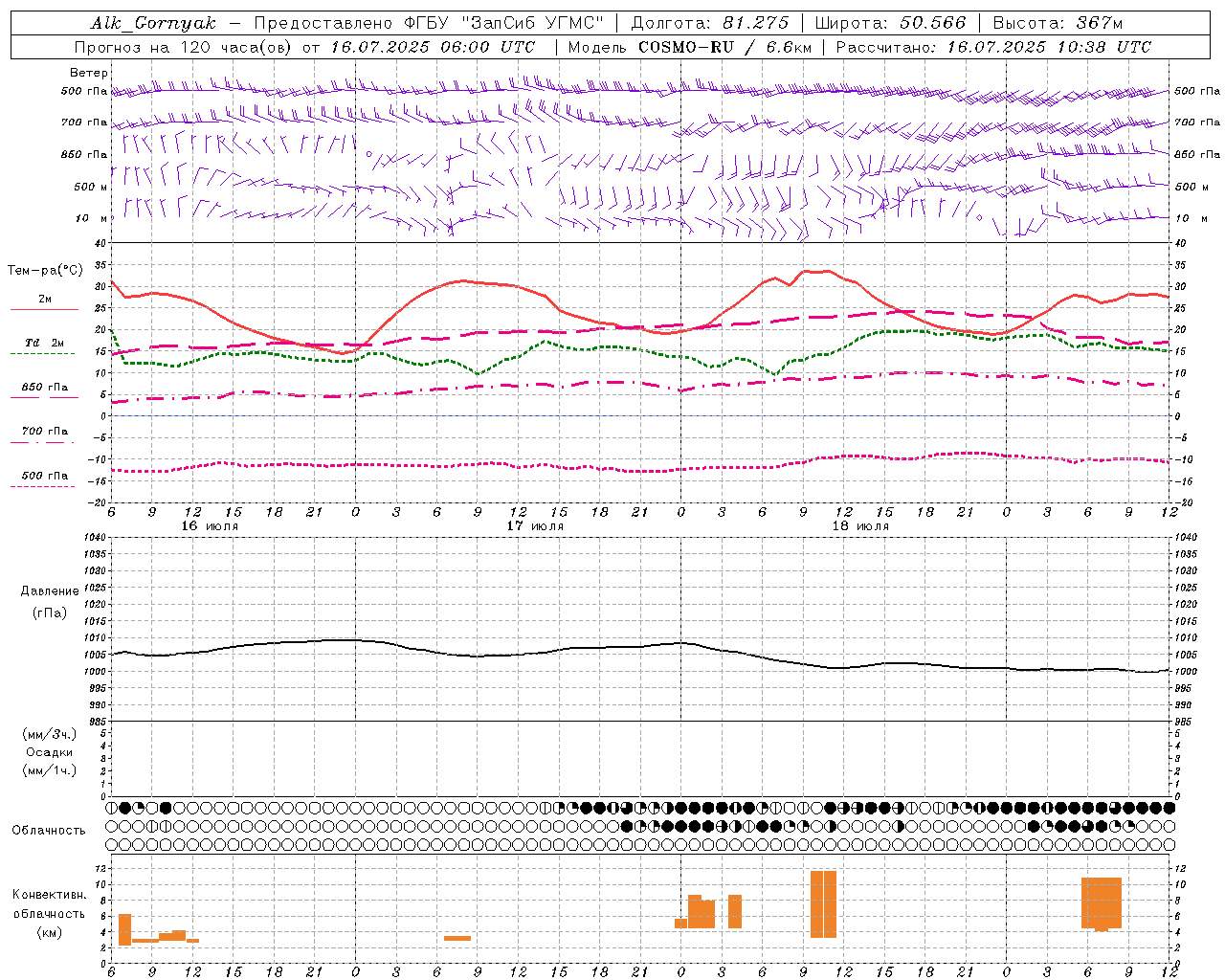Viewport: 1225px width, 980px height.
Task: Click the tallest orange convective cloud bar
Action: 823,904
